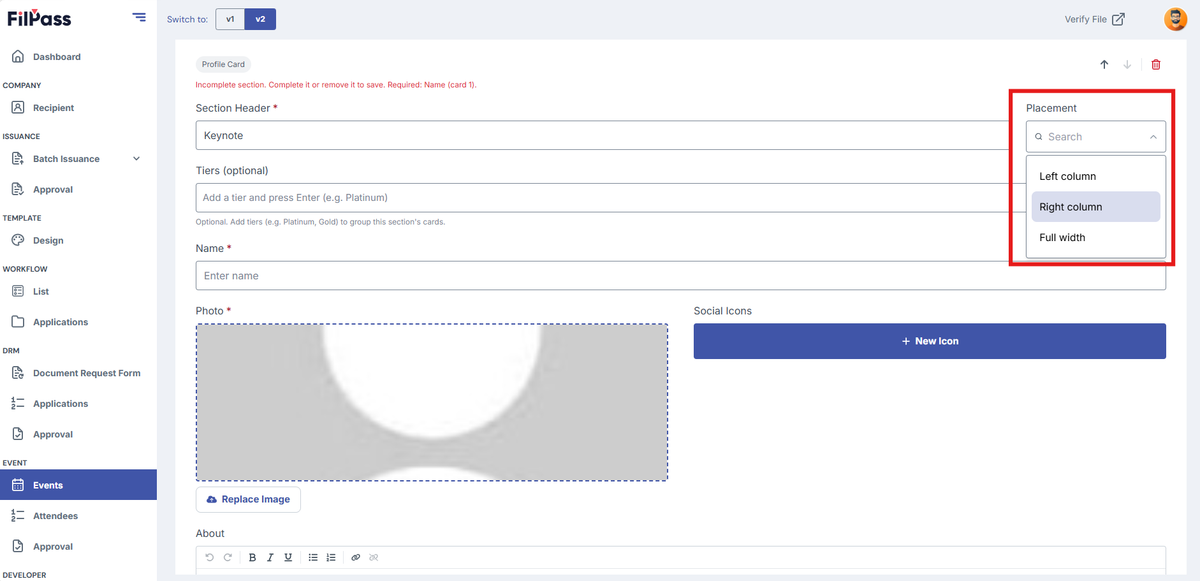Insert a link in About editor
Viewport: 1200px width, 581px height.
click(x=356, y=557)
